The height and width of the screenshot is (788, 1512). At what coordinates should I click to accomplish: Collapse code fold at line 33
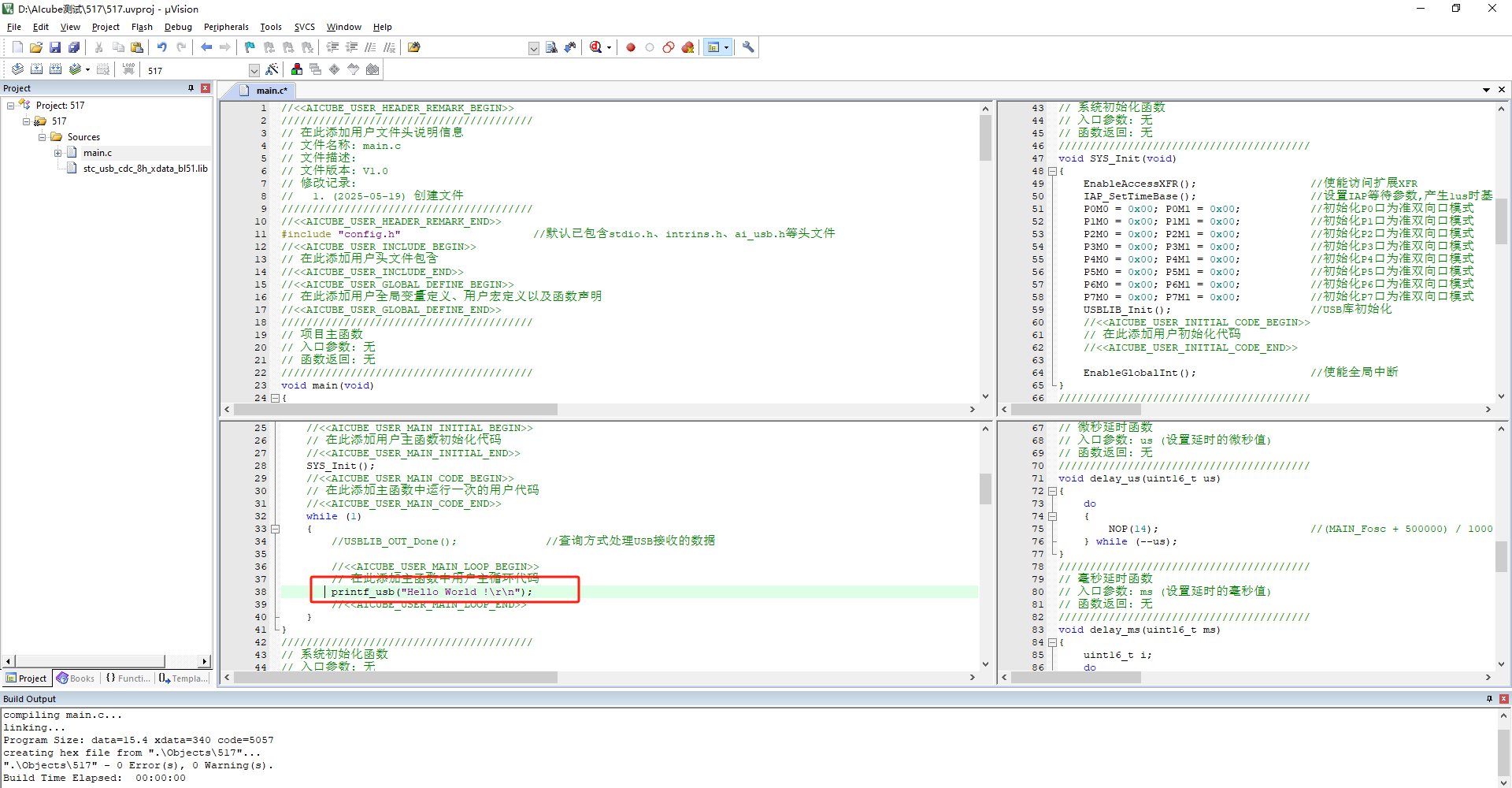pos(275,529)
